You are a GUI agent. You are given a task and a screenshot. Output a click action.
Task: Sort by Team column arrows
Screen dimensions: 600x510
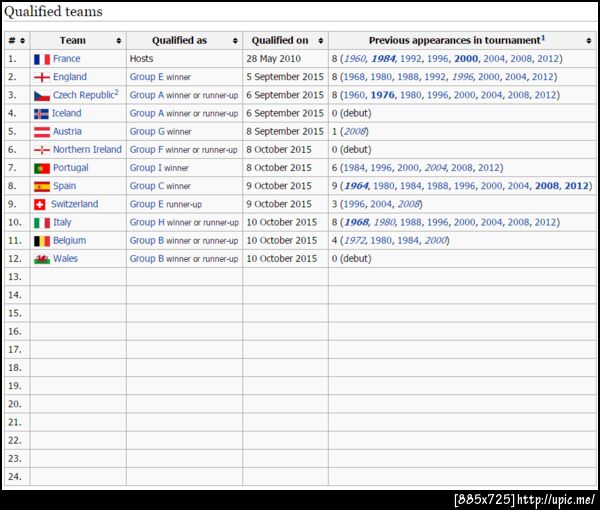coord(119,41)
